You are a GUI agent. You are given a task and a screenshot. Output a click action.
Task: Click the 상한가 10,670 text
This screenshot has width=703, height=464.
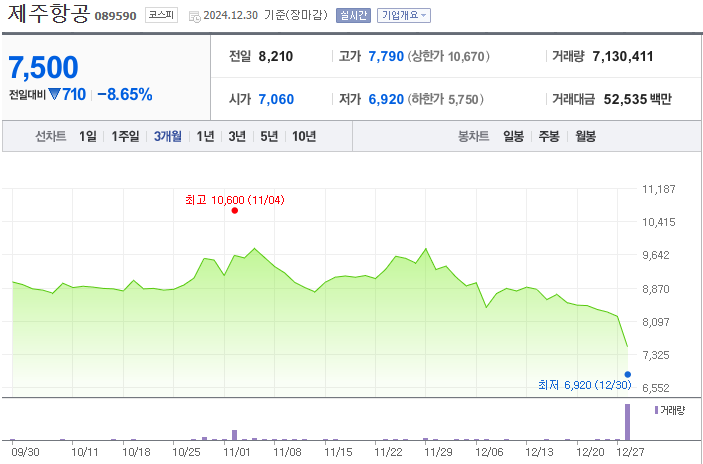tap(448, 56)
